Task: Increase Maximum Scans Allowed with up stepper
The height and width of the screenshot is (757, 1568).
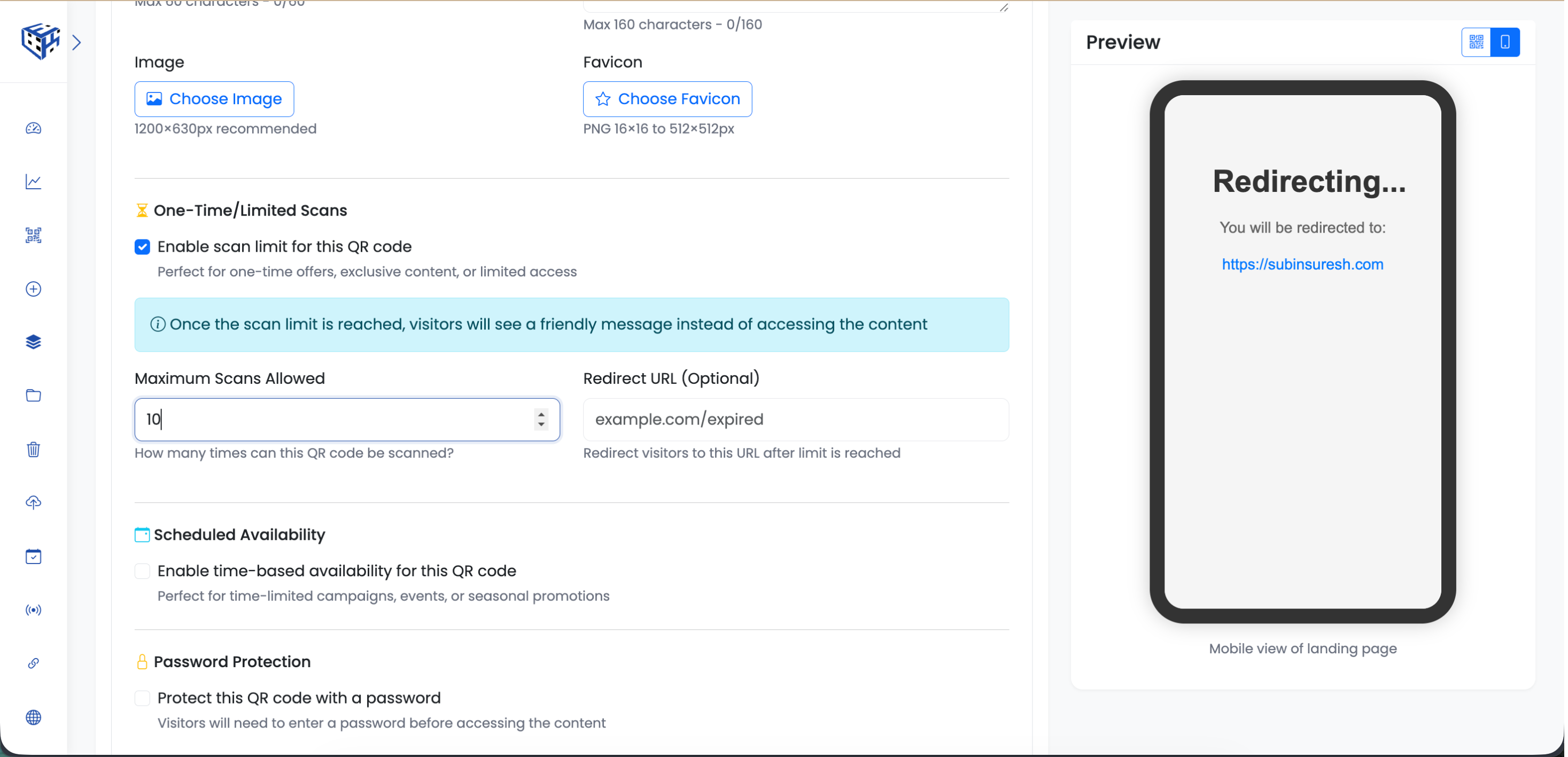Action: [541, 414]
